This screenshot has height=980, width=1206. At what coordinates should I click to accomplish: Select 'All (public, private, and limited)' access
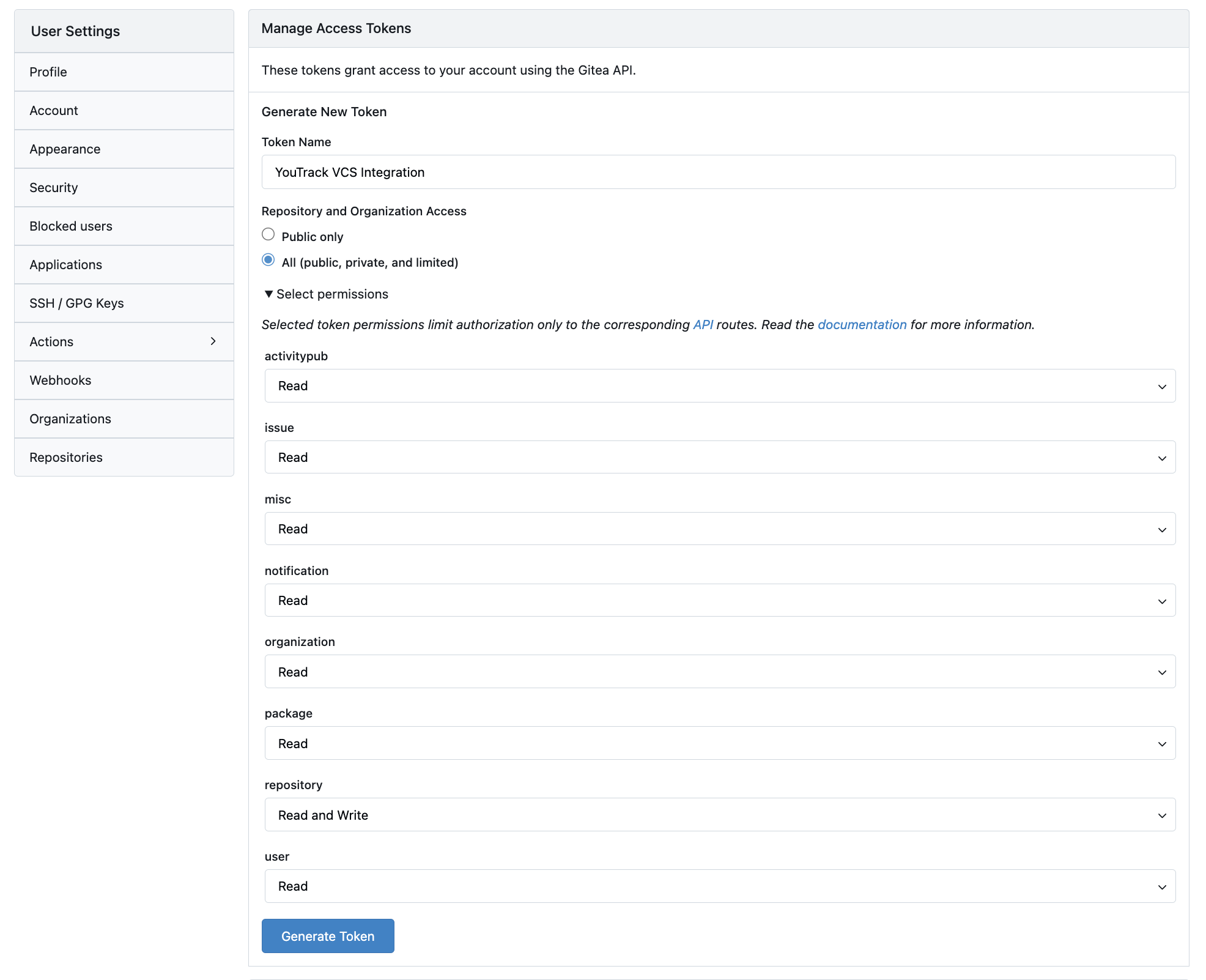[268, 260]
